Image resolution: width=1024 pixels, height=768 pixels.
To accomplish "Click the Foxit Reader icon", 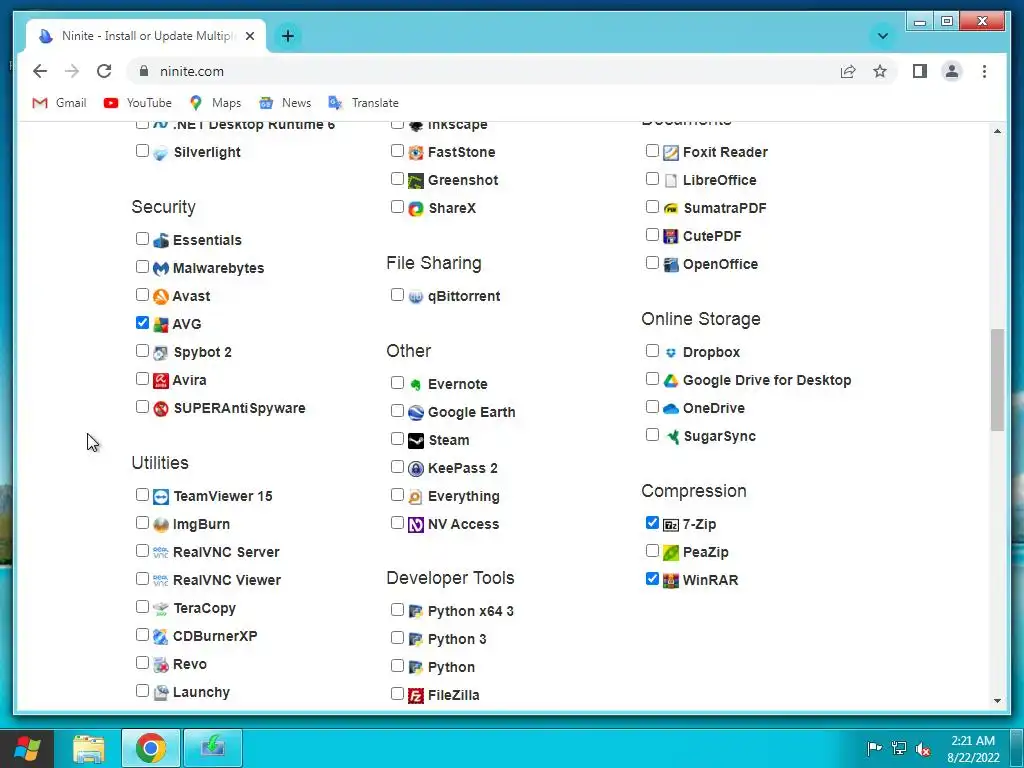I will pos(671,153).
